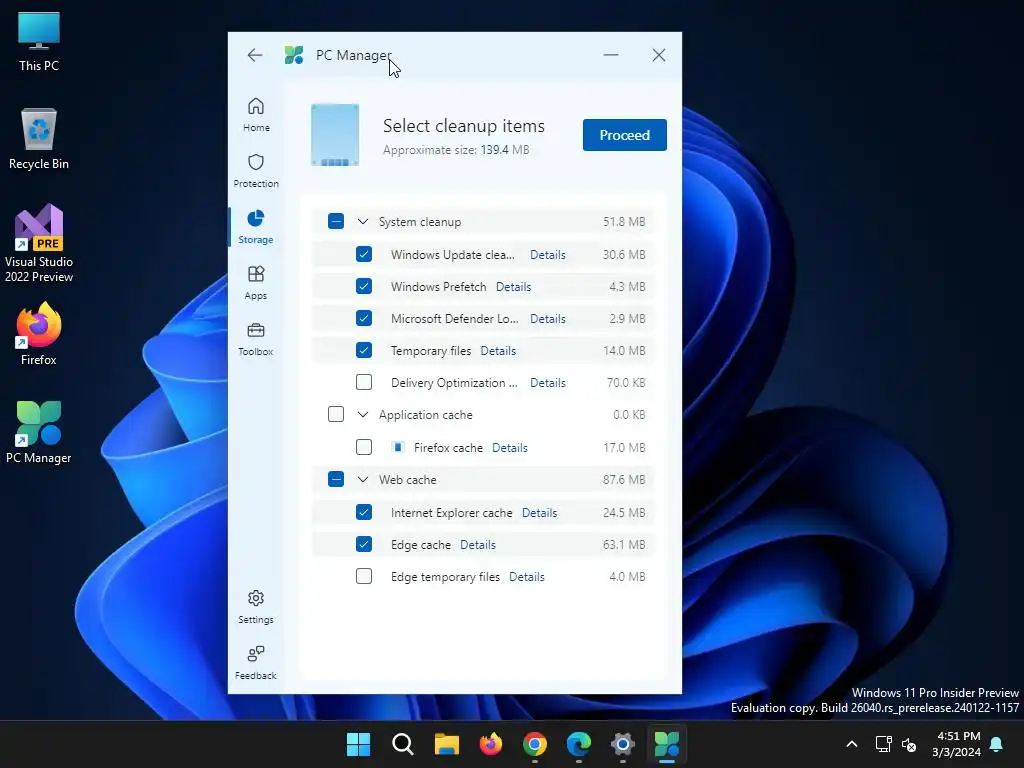The height and width of the screenshot is (768, 1024).
Task: Uncheck Windows Prefetch
Action: pos(364,286)
